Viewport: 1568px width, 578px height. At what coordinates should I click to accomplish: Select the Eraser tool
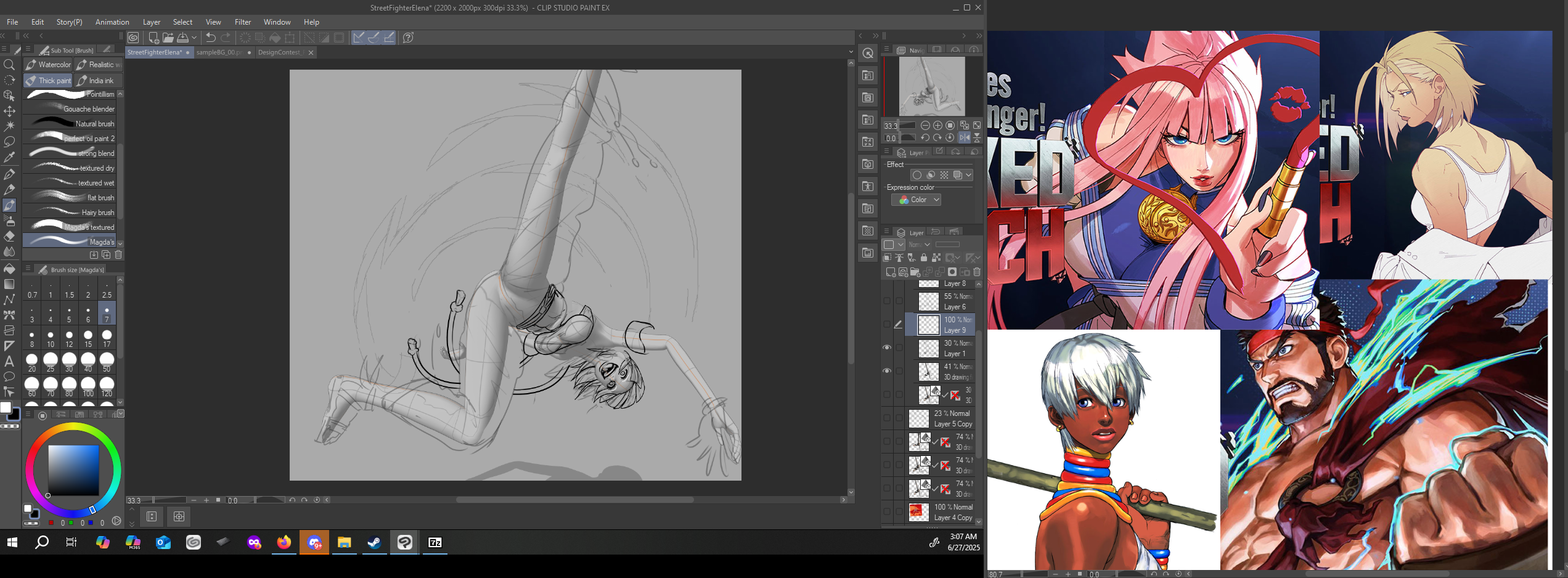[9, 237]
